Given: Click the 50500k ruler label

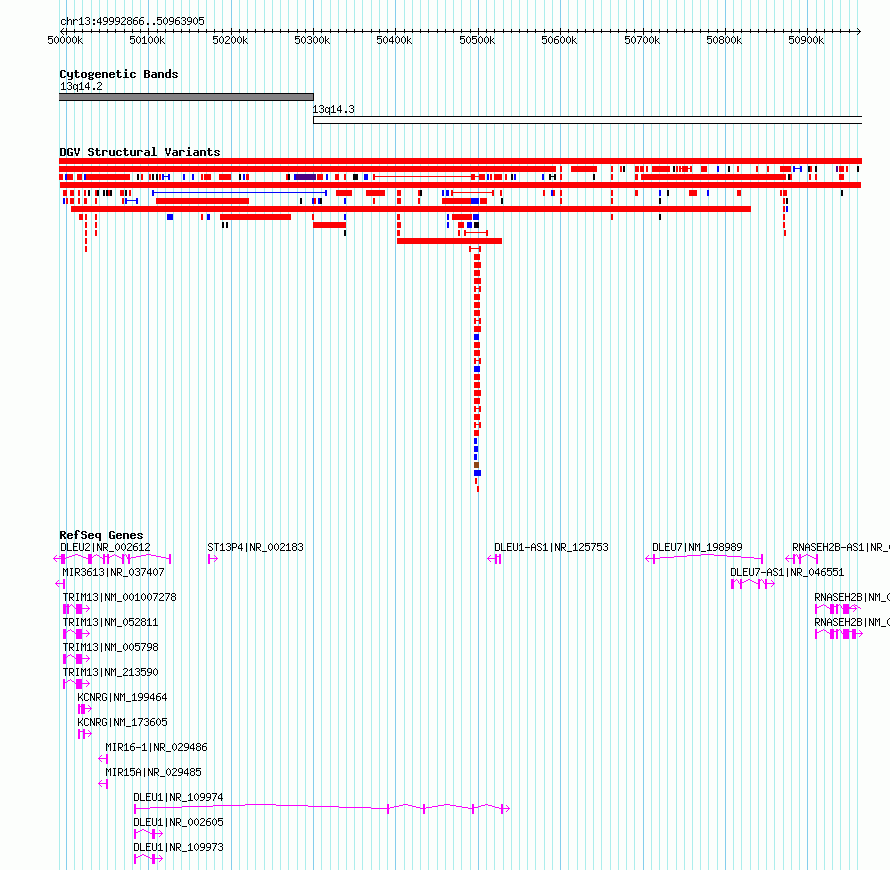Looking at the screenshot, I should (x=477, y=40).
